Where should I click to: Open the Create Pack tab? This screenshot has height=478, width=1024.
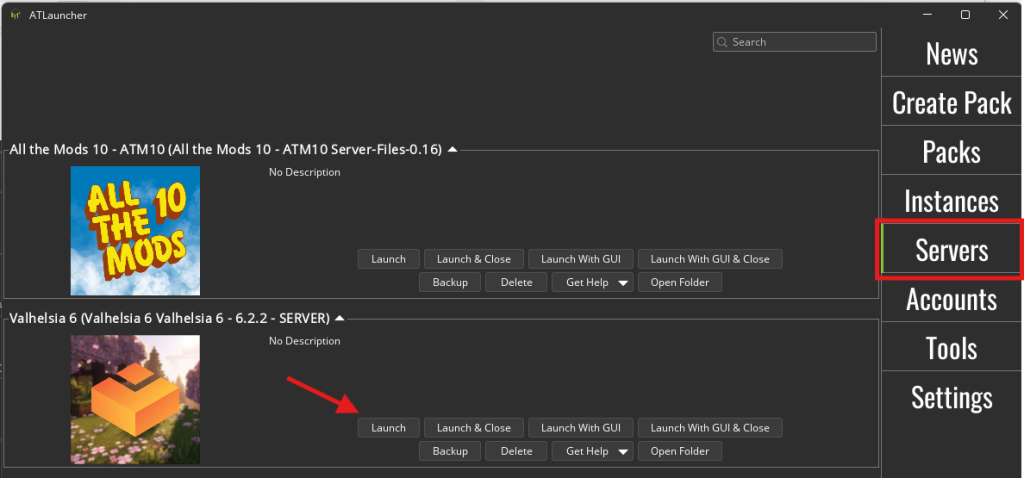pos(951,102)
